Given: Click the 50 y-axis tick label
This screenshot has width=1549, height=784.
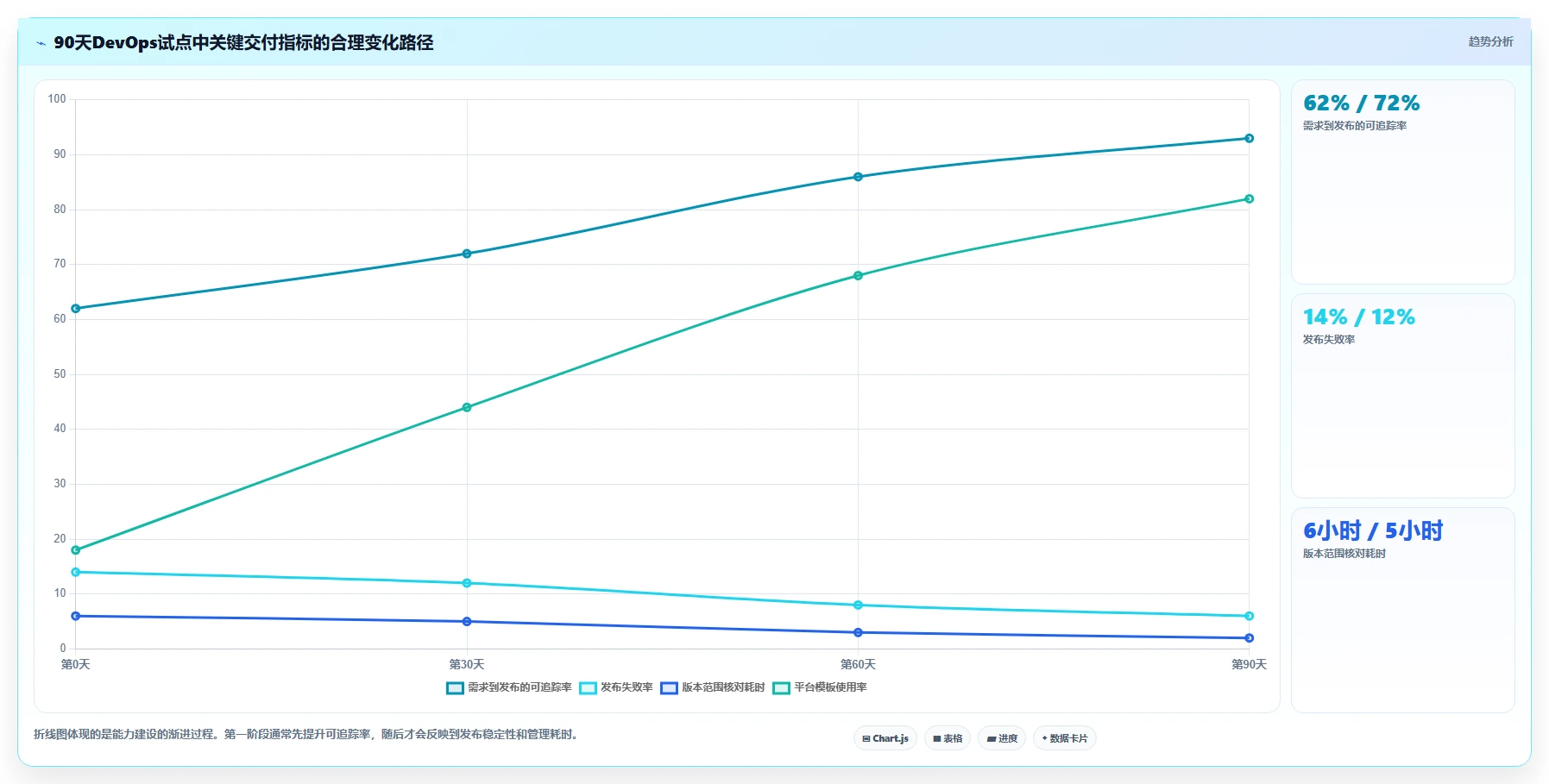Looking at the screenshot, I should (60, 374).
